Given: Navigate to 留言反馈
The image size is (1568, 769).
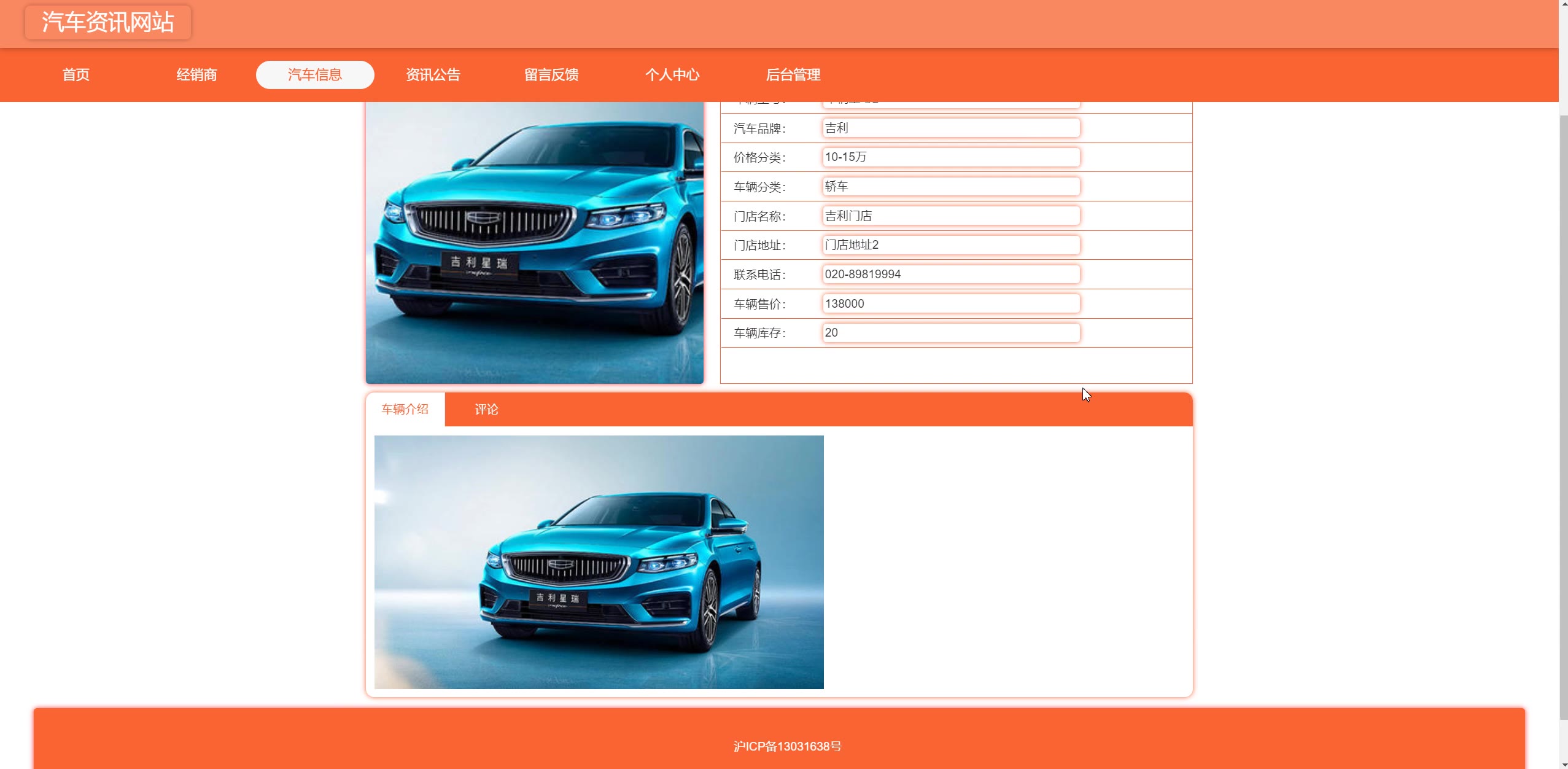Looking at the screenshot, I should tap(551, 75).
